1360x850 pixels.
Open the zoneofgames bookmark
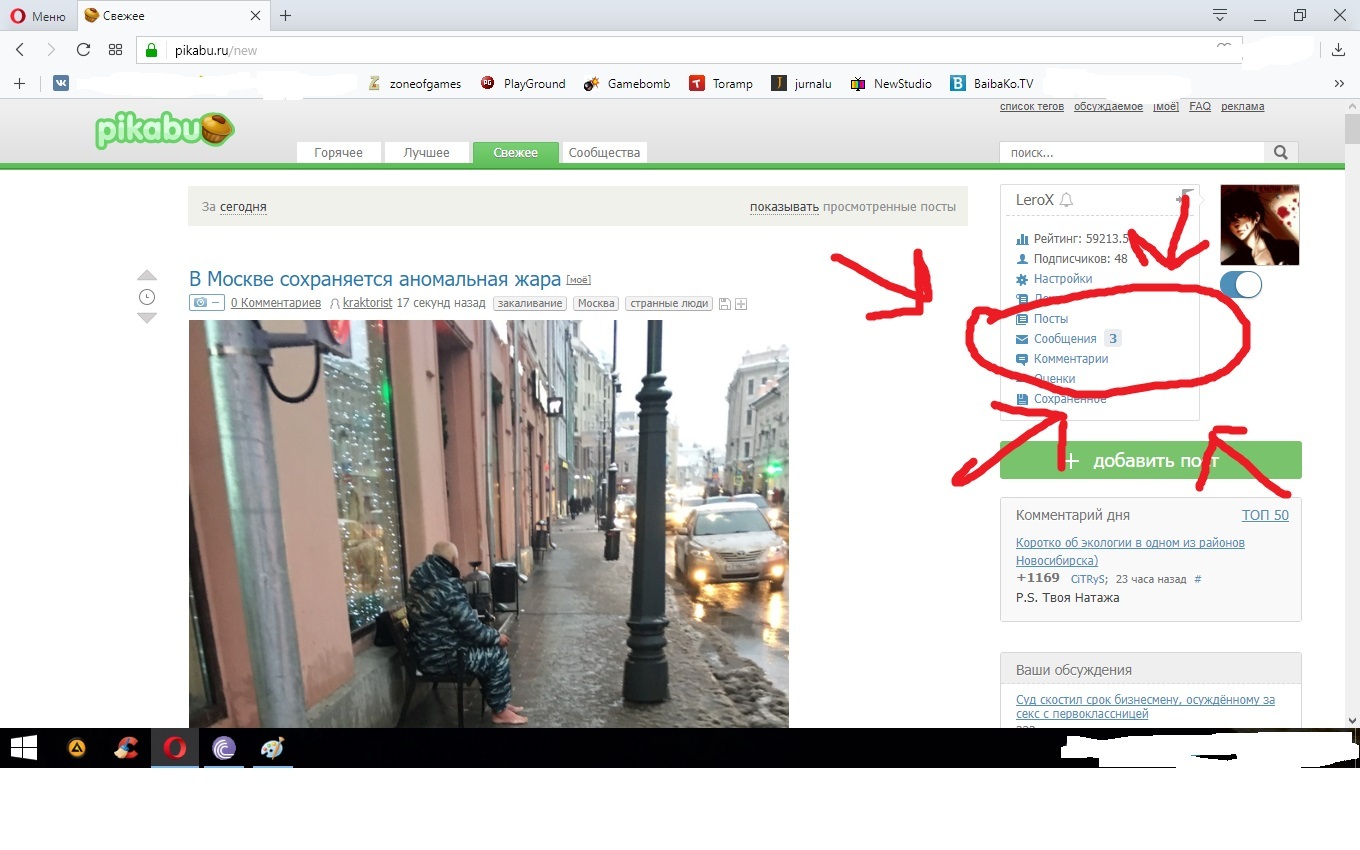pyautogui.click(x=415, y=84)
